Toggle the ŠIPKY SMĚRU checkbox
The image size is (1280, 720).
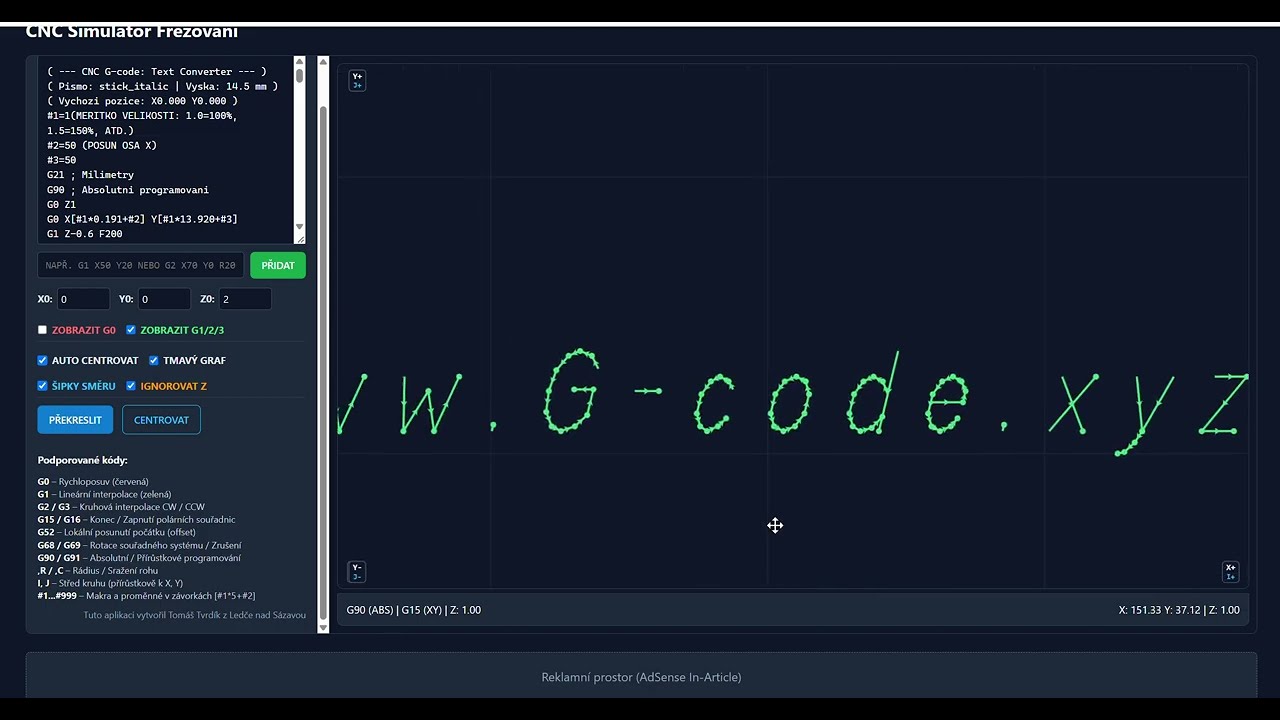click(x=43, y=386)
